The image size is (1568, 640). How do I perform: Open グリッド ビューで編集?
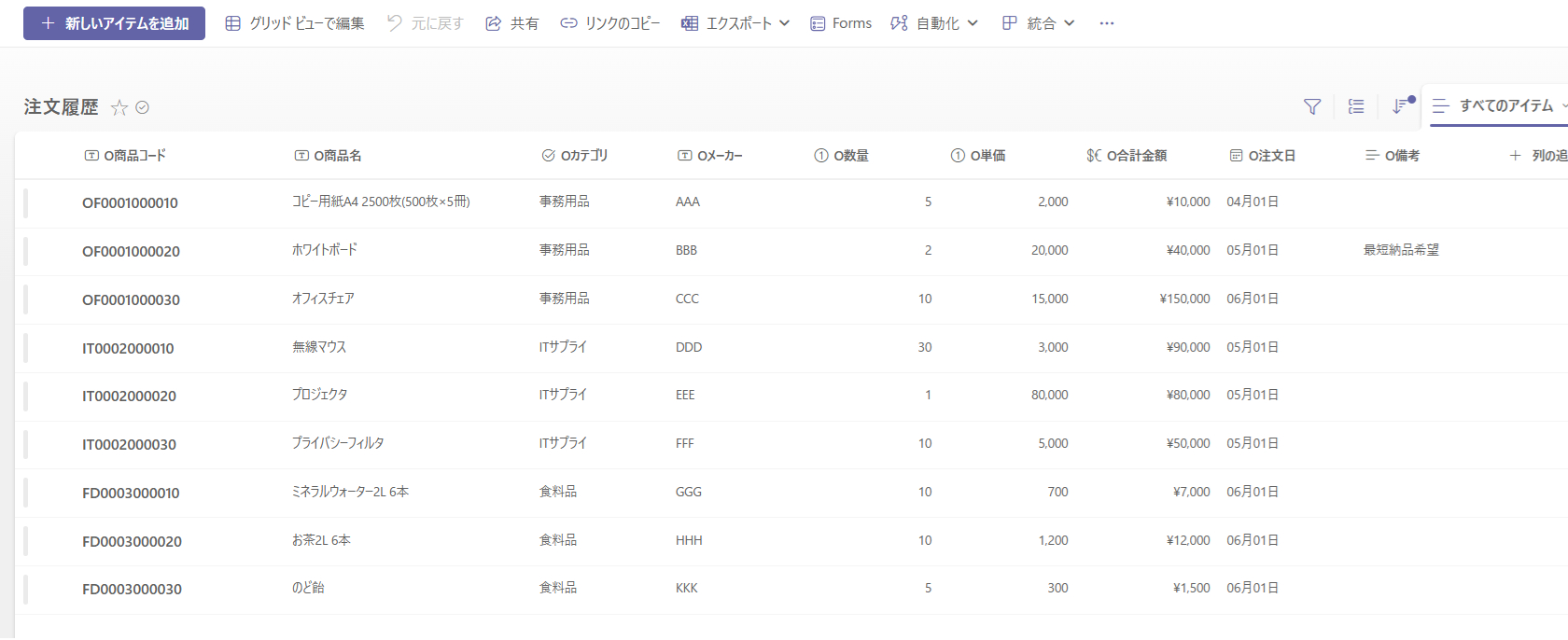[x=295, y=23]
